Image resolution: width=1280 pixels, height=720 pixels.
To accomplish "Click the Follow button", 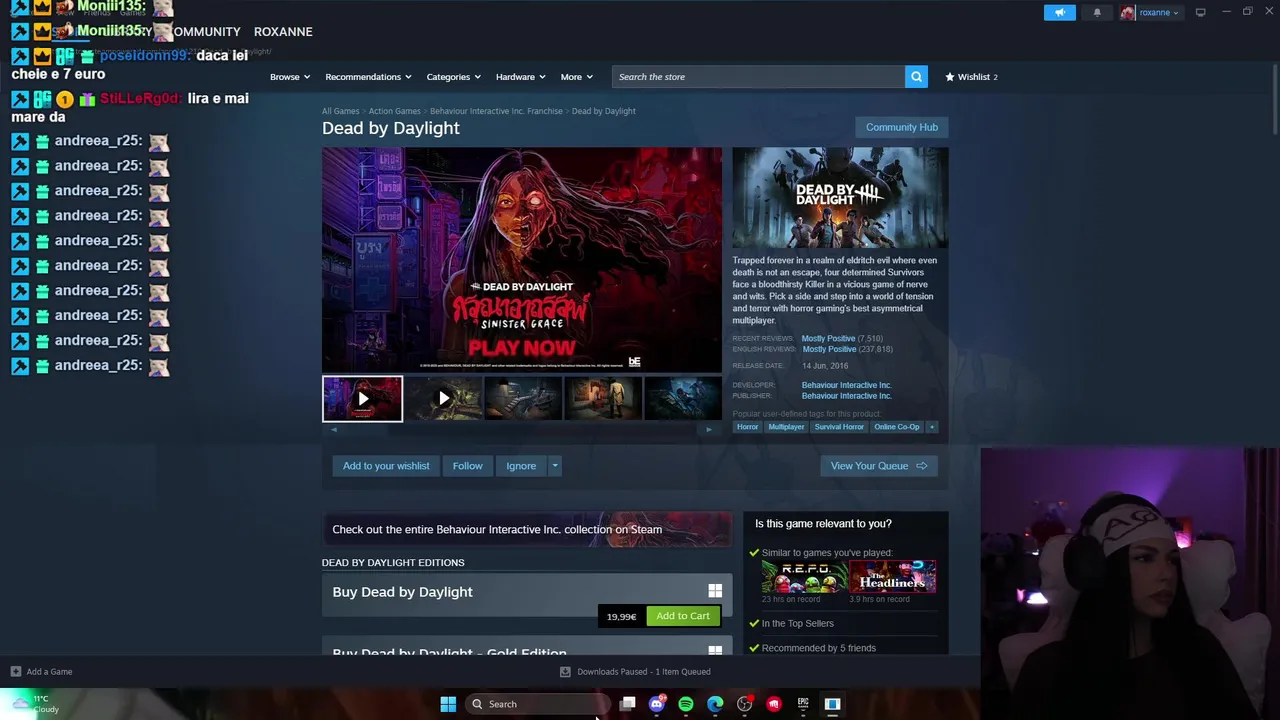I will tap(467, 466).
